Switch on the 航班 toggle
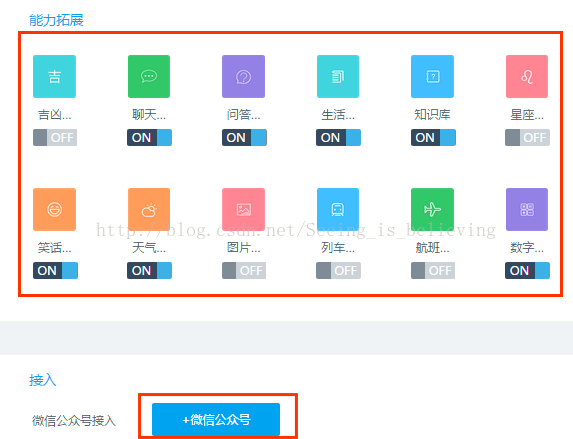This screenshot has width=573, height=439. 433,270
